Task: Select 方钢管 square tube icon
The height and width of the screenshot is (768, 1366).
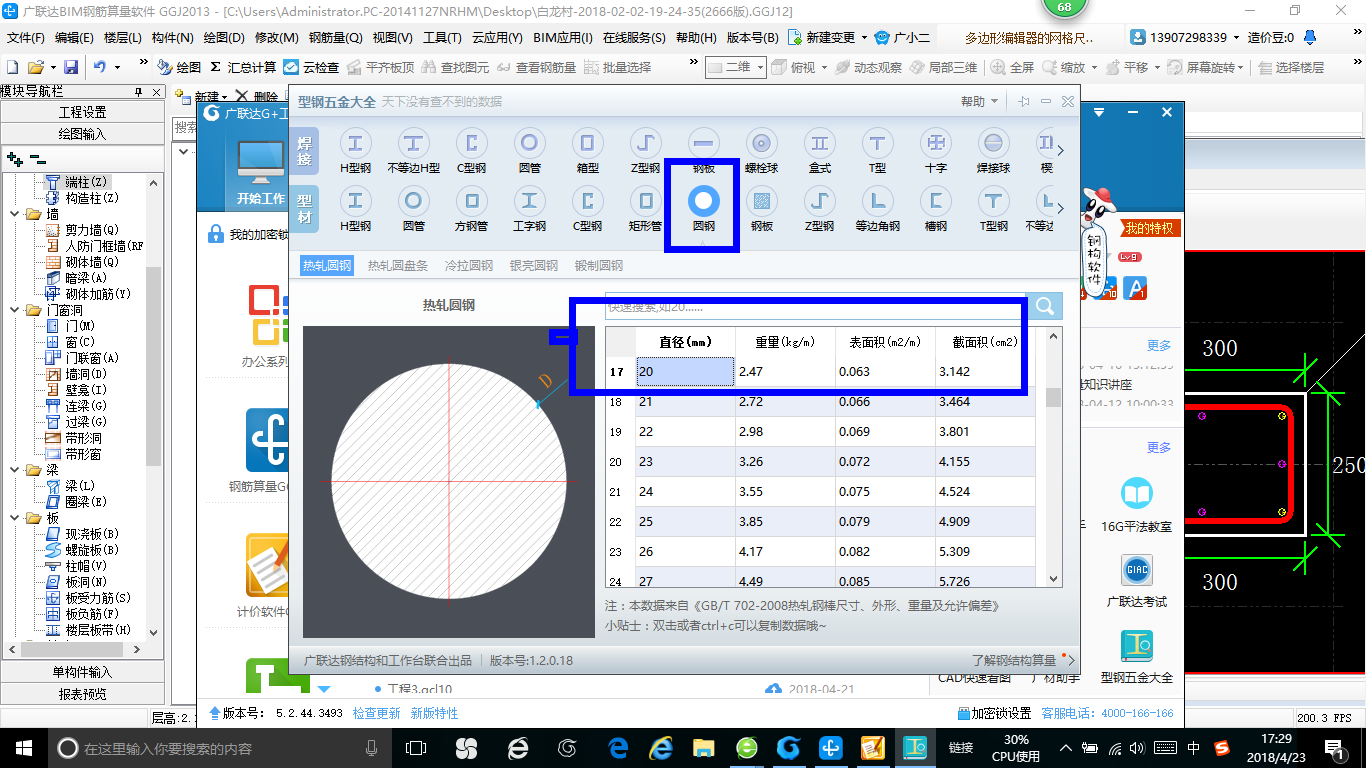Action: 471,209
